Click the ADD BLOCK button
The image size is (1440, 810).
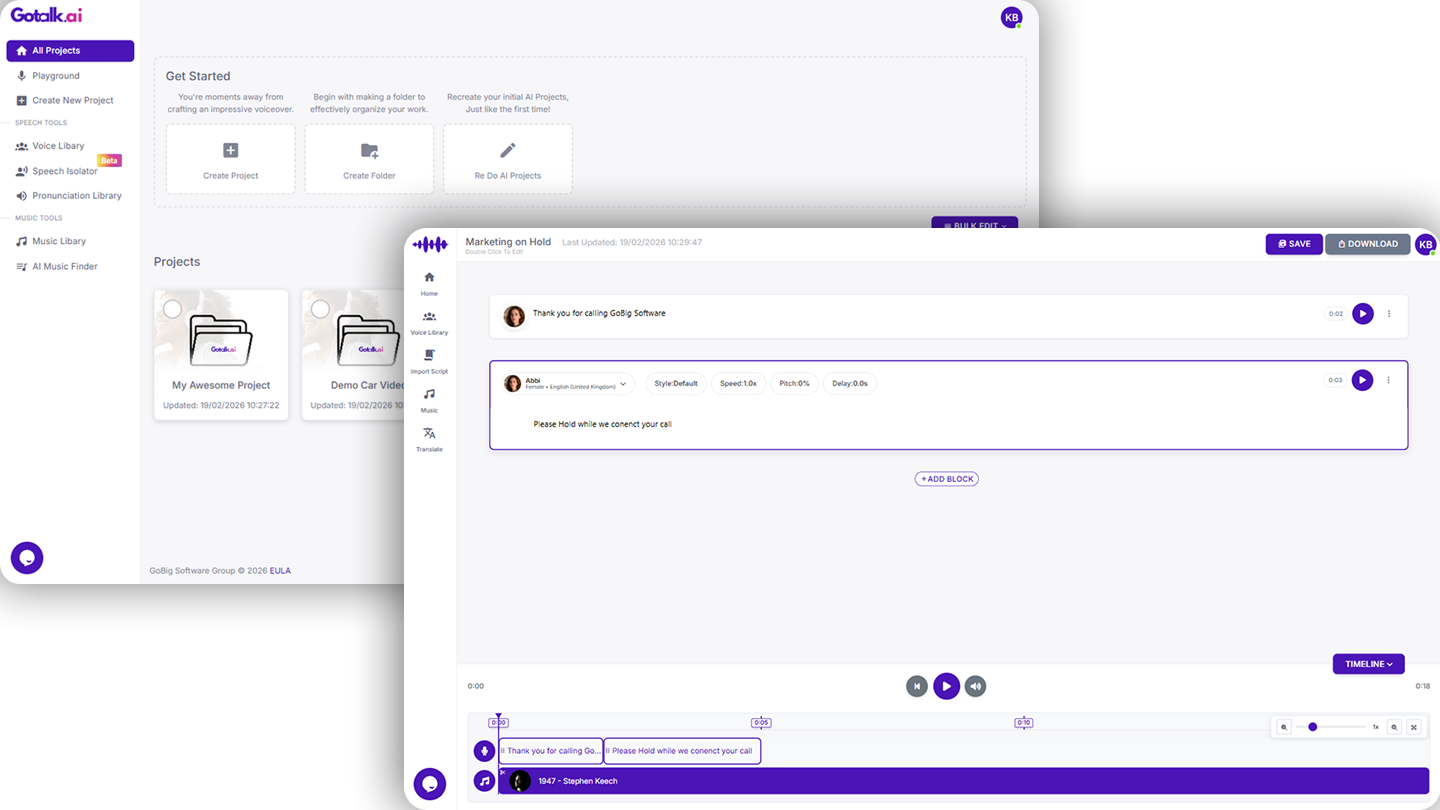click(946, 479)
